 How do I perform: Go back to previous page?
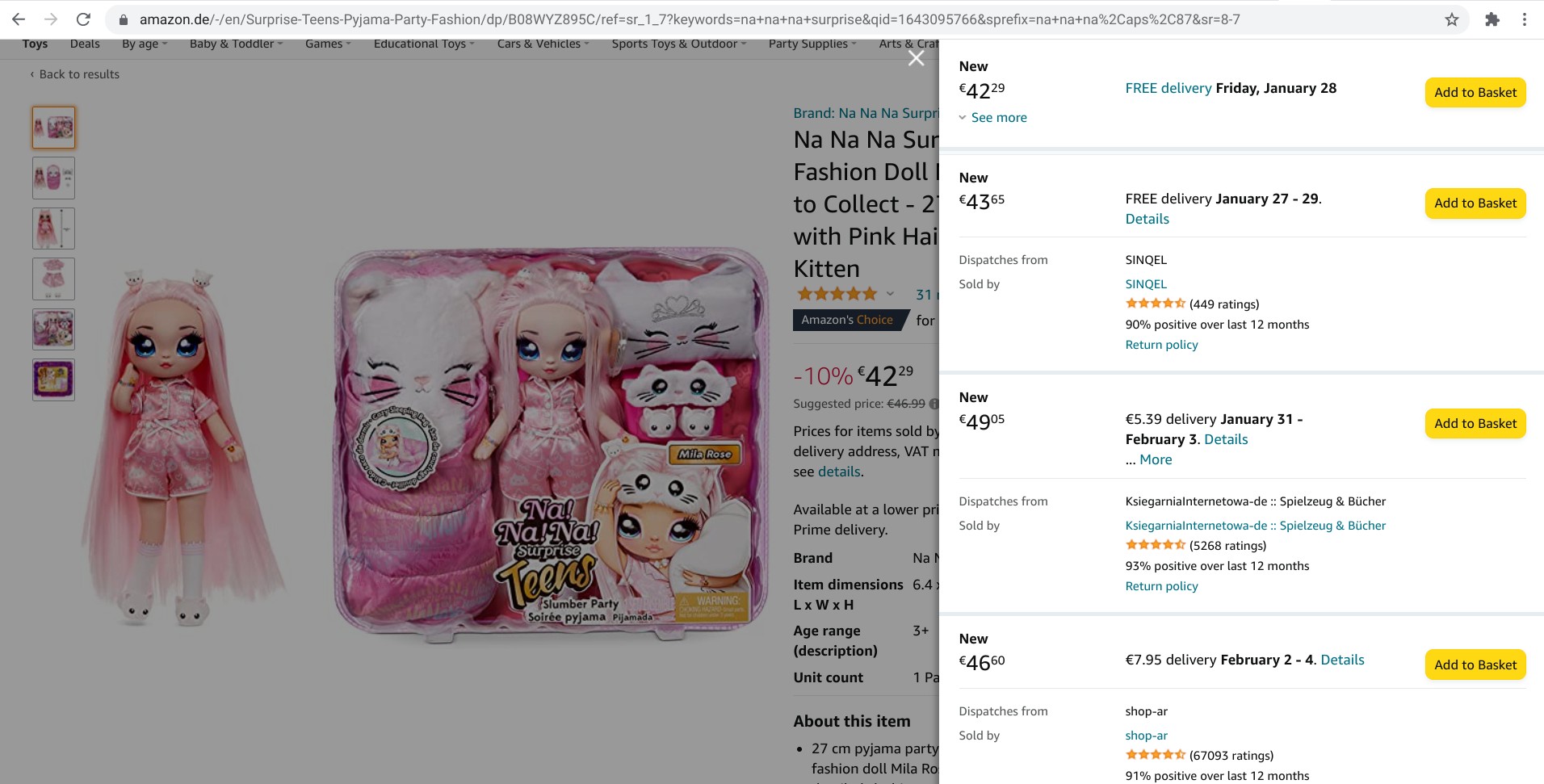19,19
